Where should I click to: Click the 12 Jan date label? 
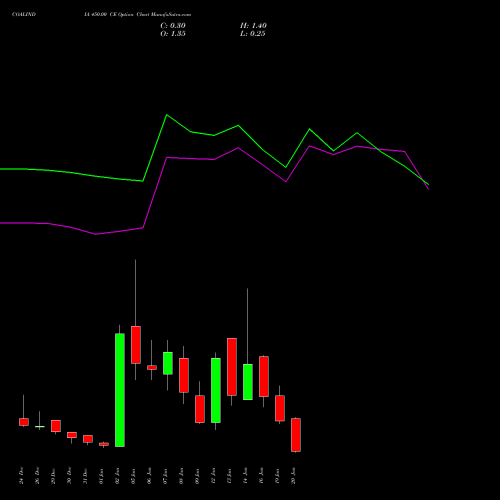[214, 476]
